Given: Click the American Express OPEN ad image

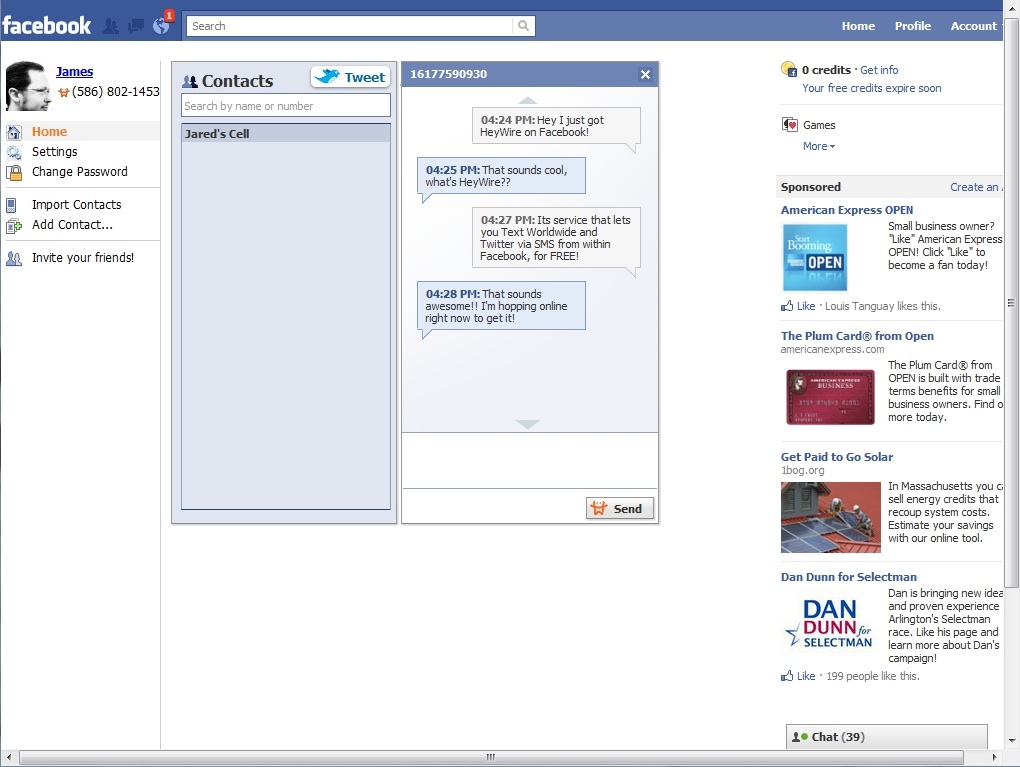Looking at the screenshot, I should coord(814,258).
